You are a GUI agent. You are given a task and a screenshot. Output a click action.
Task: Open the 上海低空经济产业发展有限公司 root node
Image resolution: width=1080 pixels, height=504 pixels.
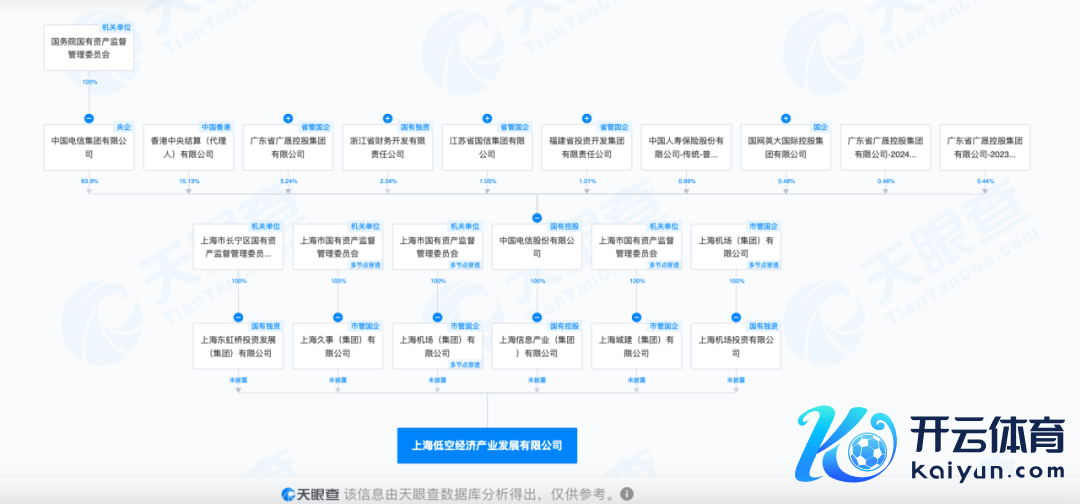coord(487,445)
